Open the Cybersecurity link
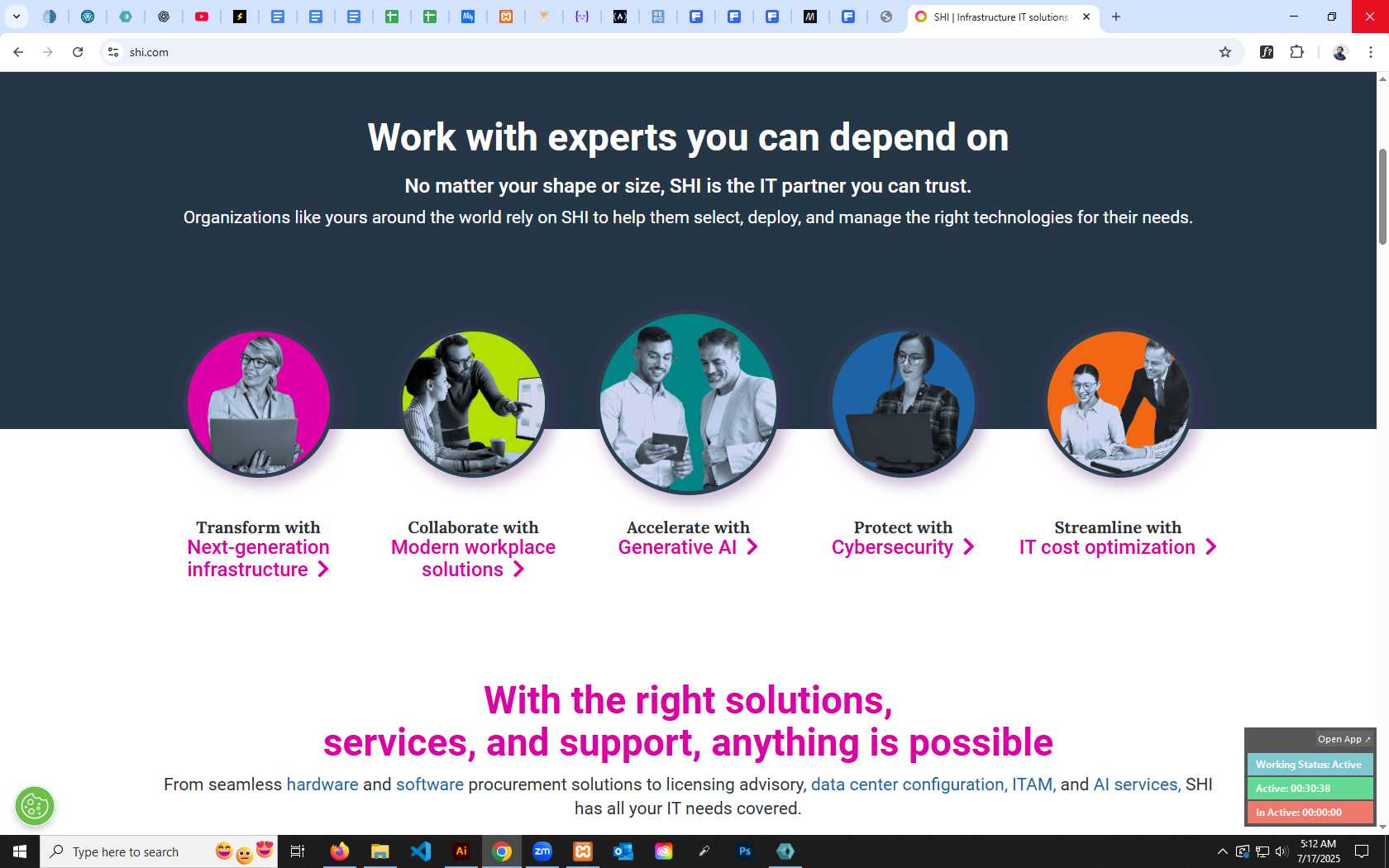The width and height of the screenshot is (1389, 868). tap(903, 547)
